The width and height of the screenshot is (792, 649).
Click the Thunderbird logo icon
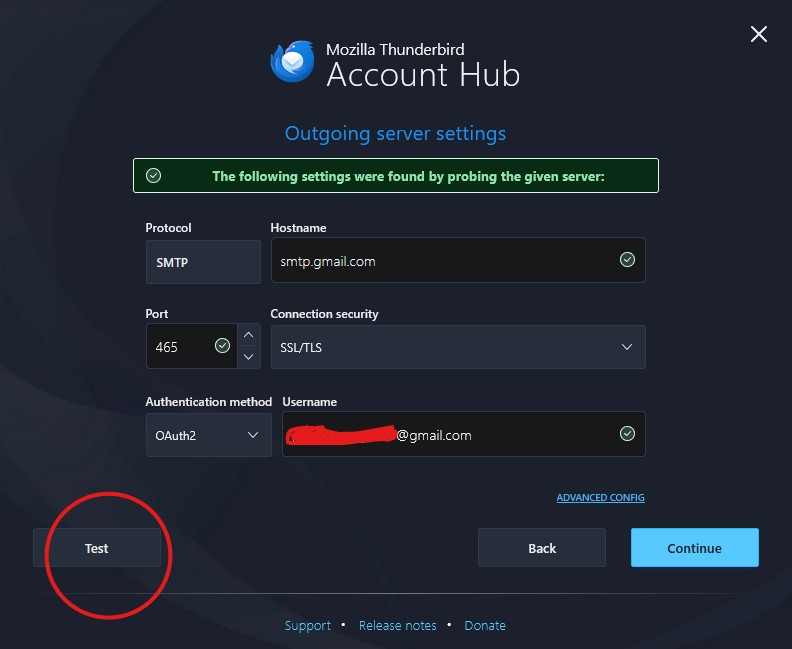click(292, 61)
